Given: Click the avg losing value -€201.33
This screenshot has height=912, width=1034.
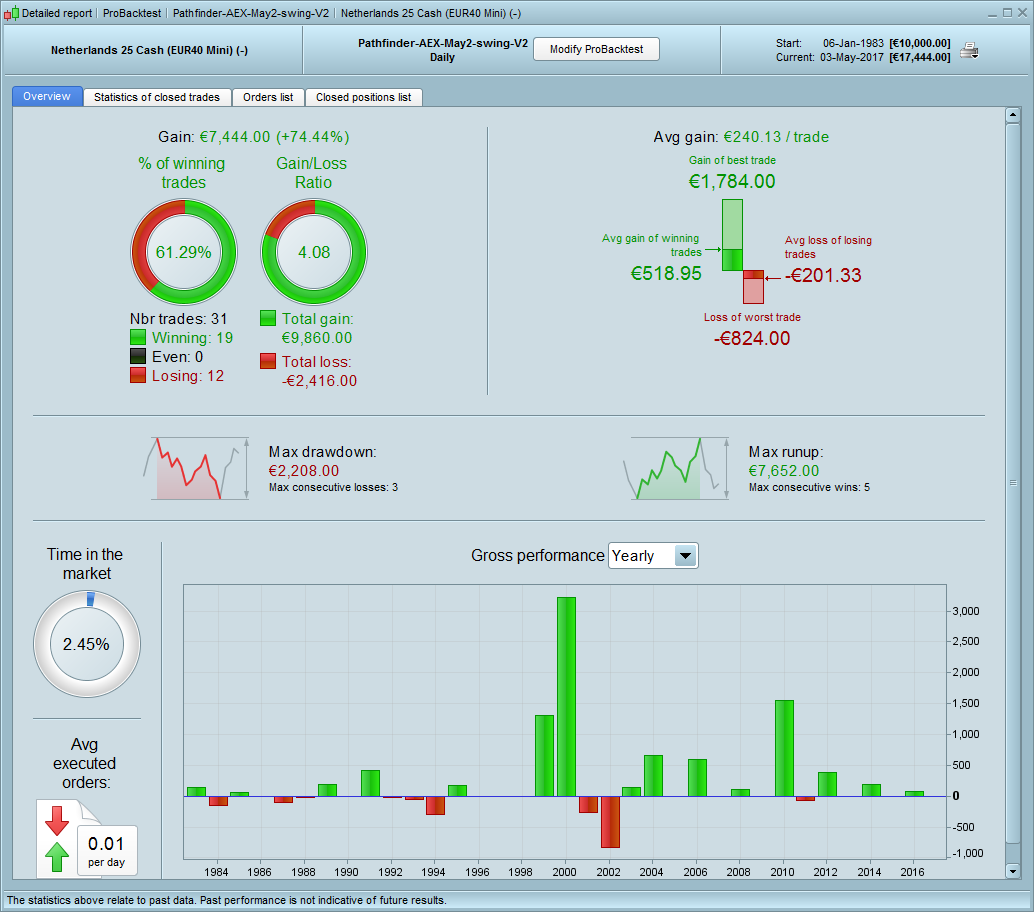Looking at the screenshot, I should 823,275.
